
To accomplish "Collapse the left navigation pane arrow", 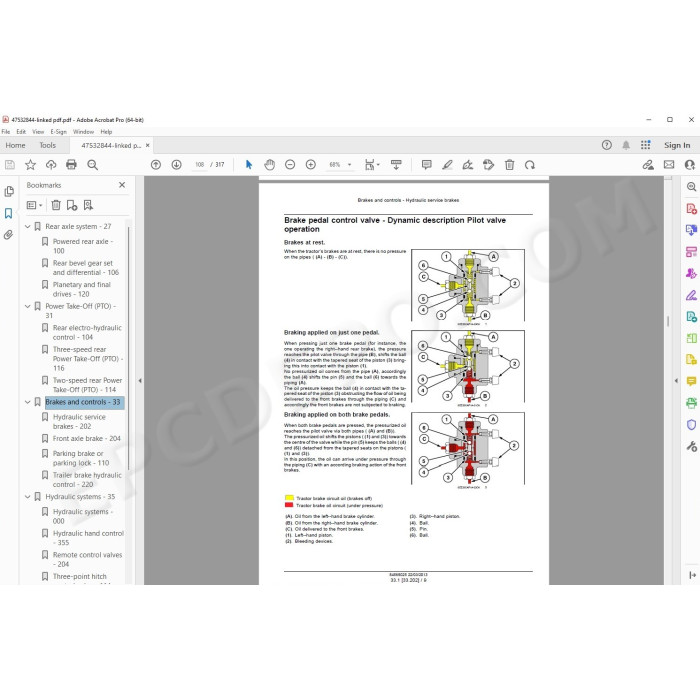I will 140,381.
